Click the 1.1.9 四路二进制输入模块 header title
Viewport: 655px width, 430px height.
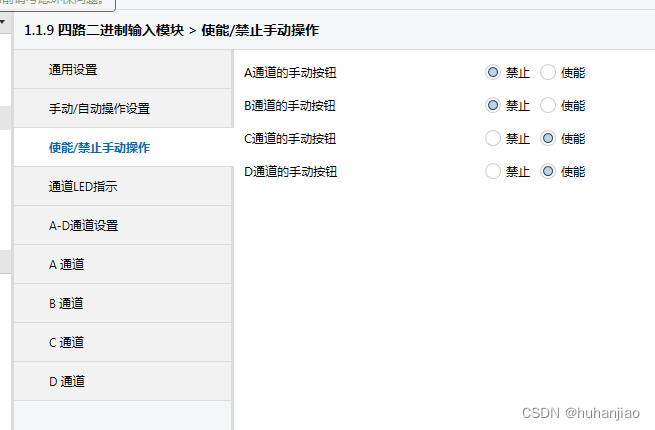click(x=103, y=30)
